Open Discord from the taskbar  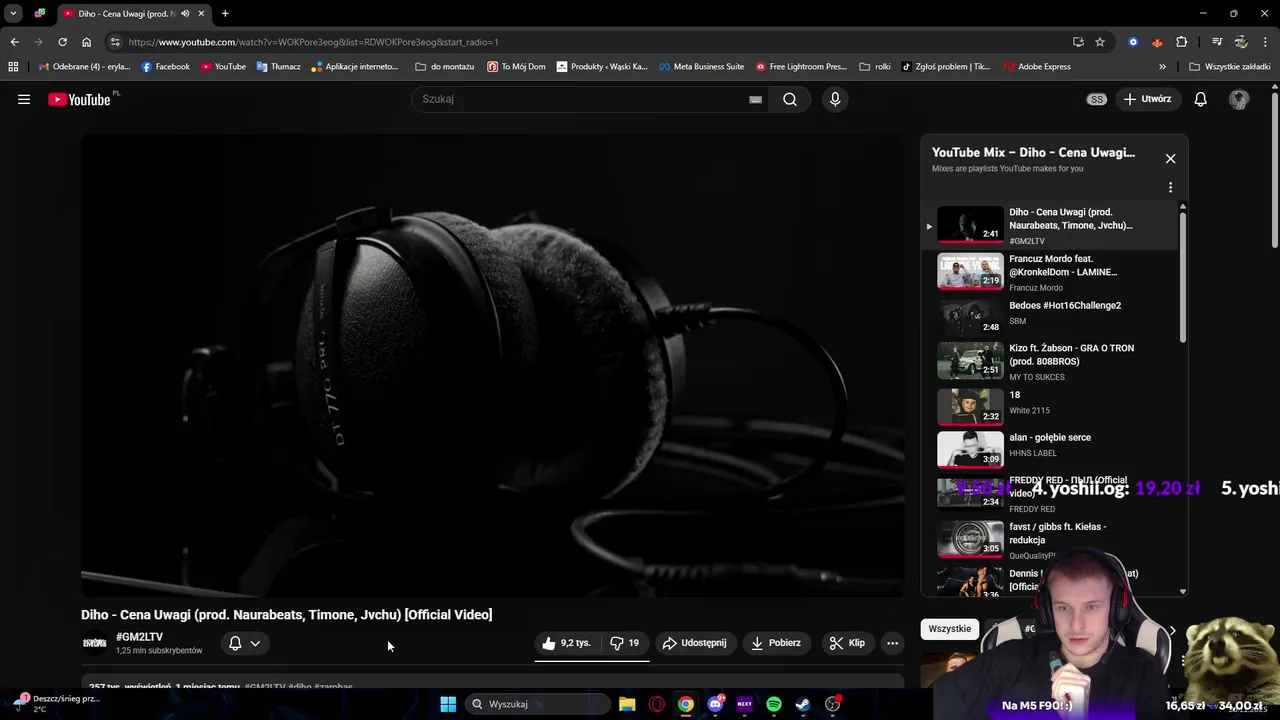(715, 704)
